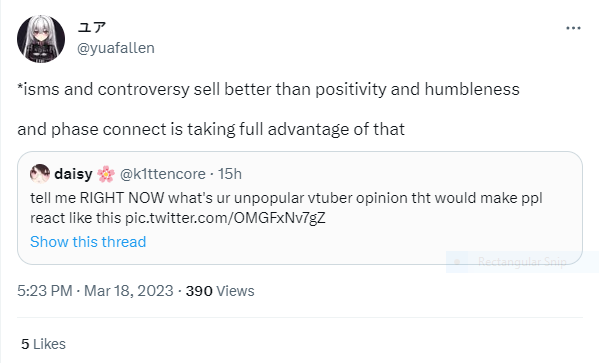The image size is (599, 363).
Task: Click the Rectangular Snip overlay icon
Action: click(x=457, y=262)
